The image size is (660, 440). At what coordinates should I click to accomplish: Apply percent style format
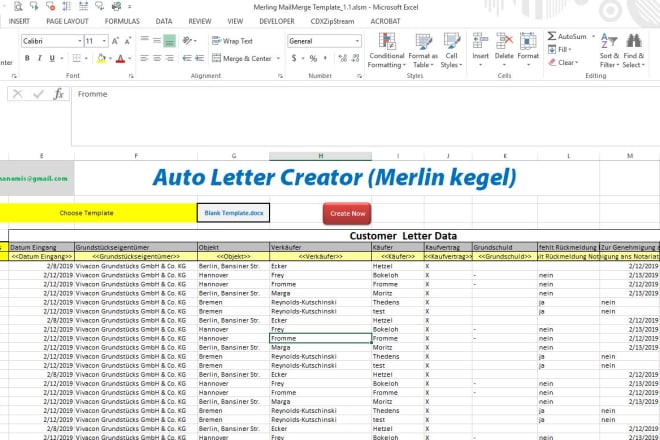click(x=313, y=58)
